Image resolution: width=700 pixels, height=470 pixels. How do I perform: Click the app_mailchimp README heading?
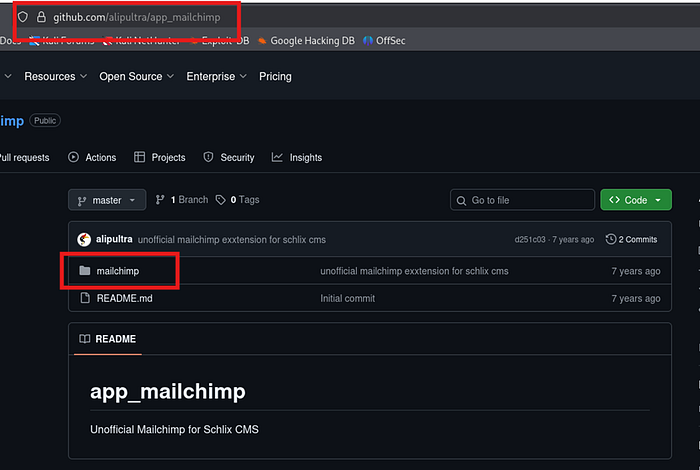pyautogui.click(x=168, y=391)
